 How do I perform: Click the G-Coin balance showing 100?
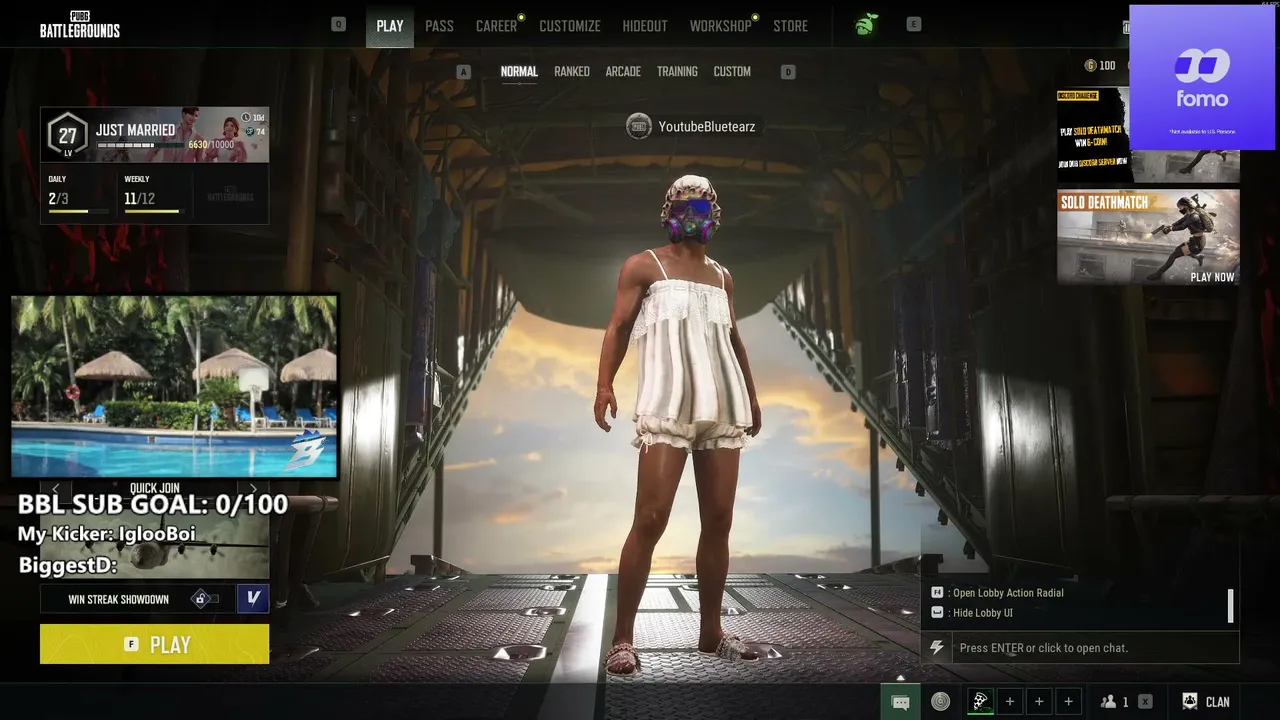1100,66
